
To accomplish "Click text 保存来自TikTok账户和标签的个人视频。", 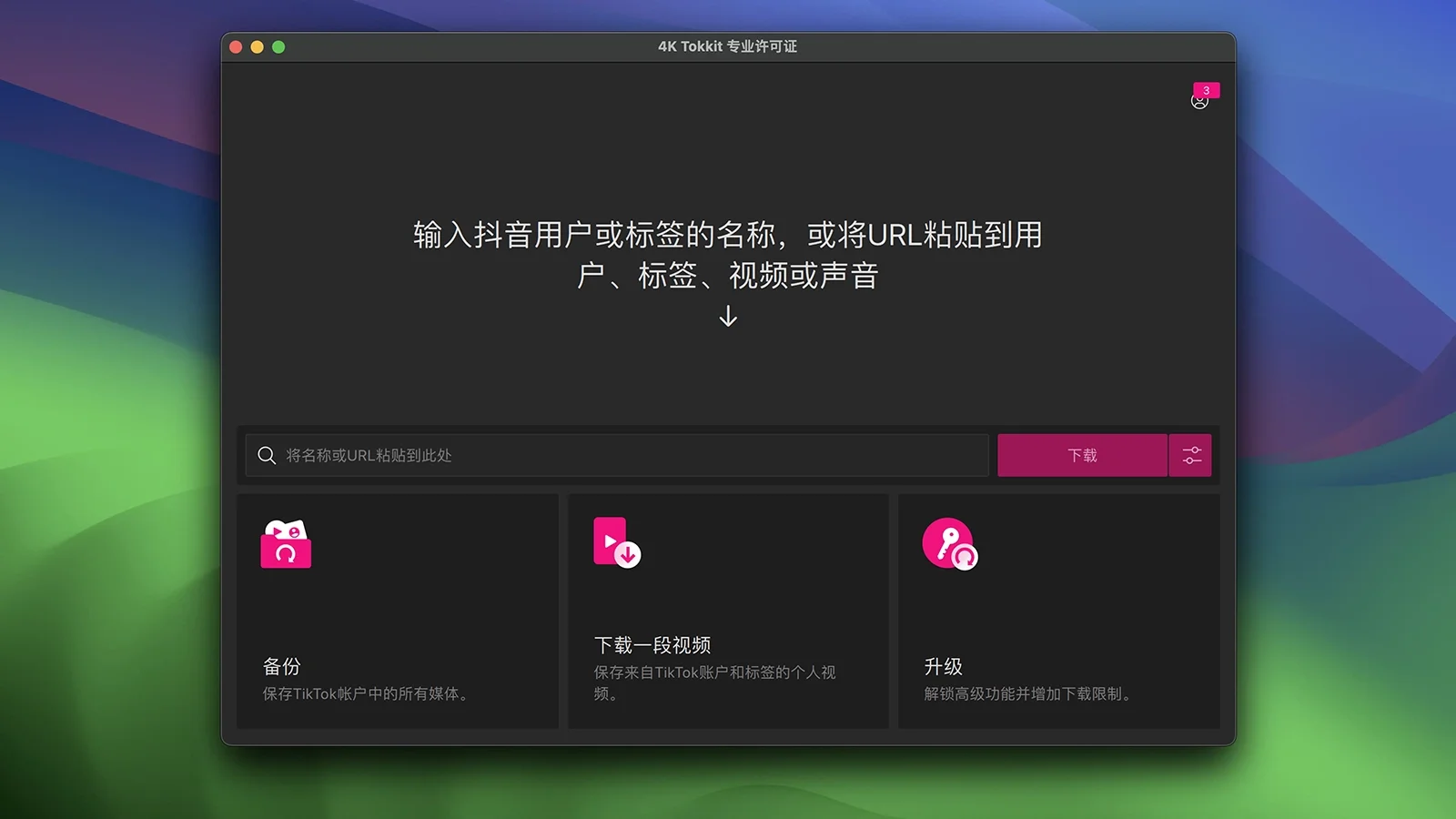I will tap(715, 683).
